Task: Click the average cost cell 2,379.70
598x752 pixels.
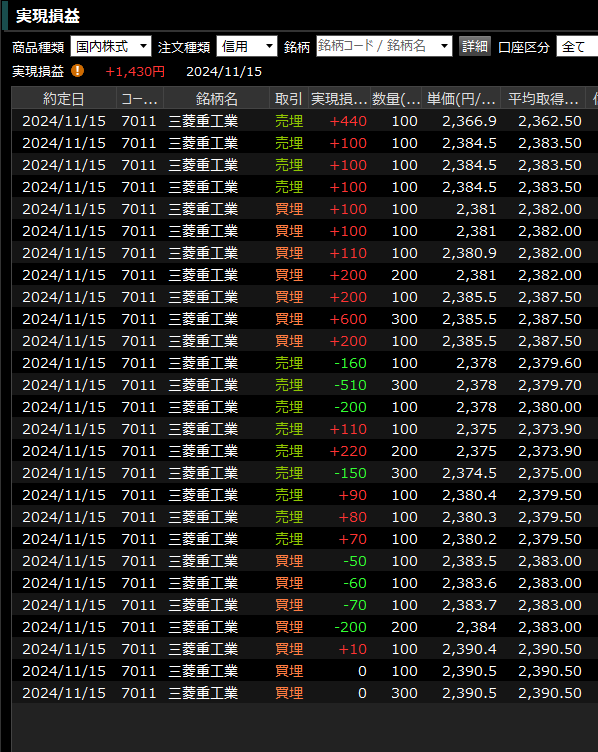Action: pos(550,385)
